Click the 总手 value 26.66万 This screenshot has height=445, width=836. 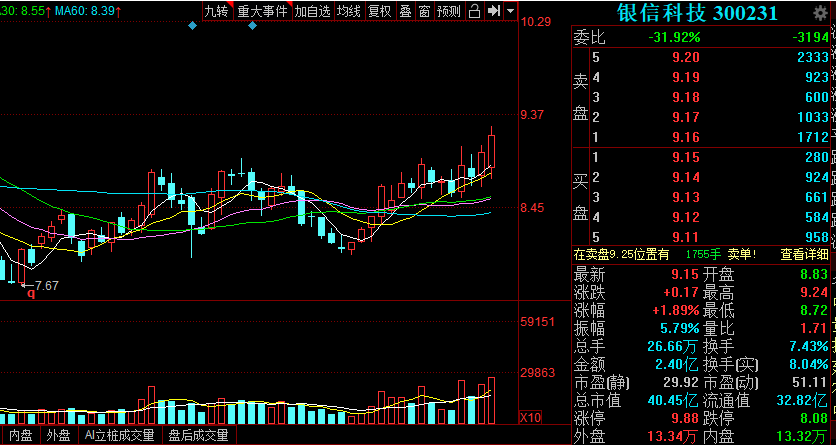pyautogui.click(x=673, y=346)
